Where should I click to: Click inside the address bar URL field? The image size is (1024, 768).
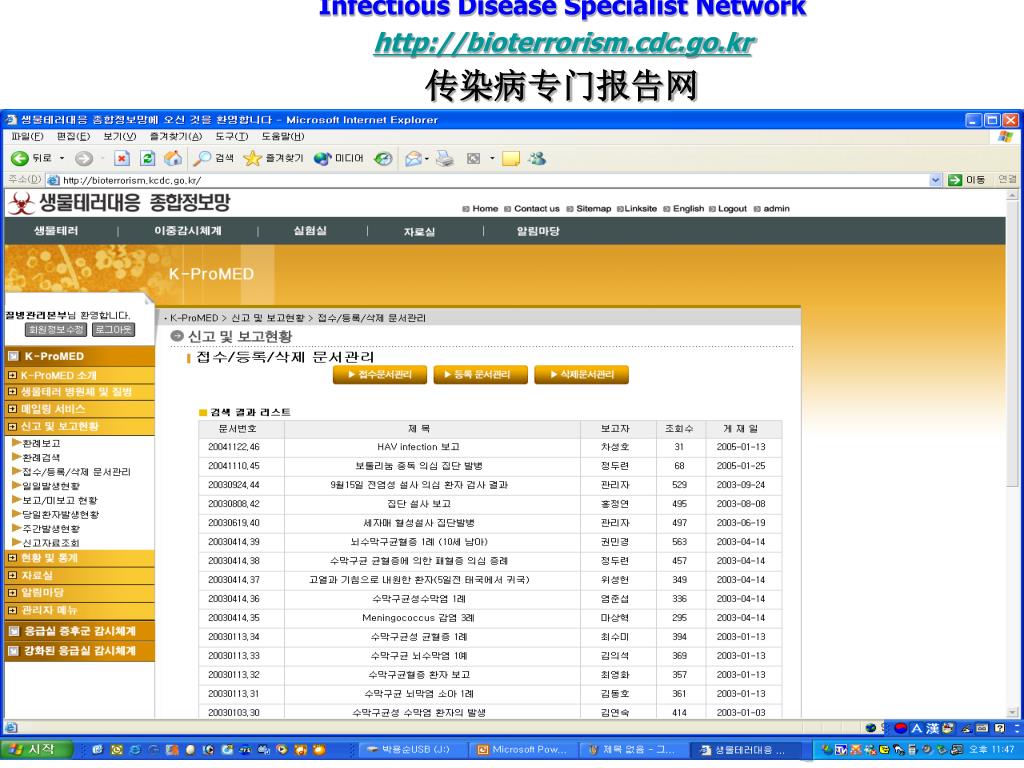click(488, 180)
